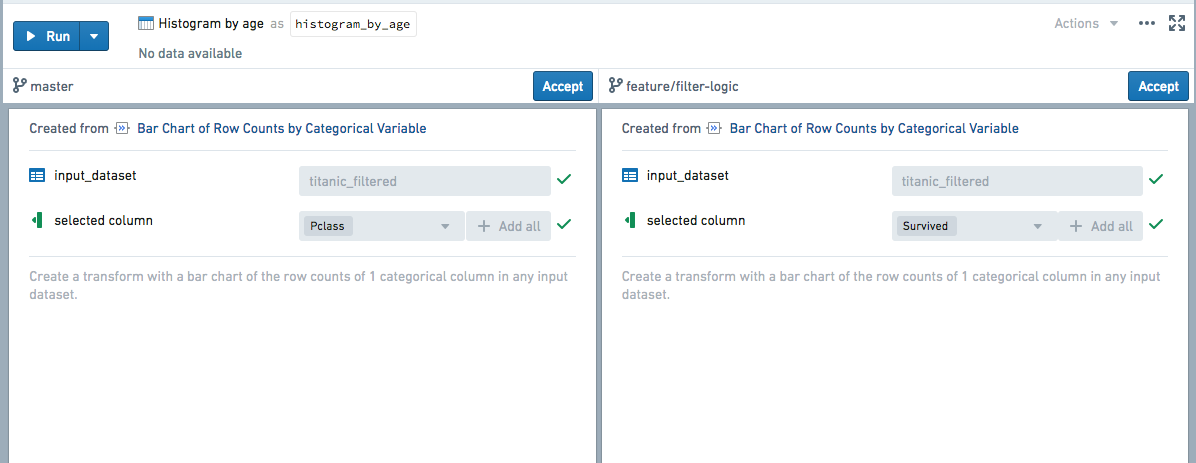Viewport: 1196px width, 463px height.
Task: Accept the feature/filter-logic branch version
Action: [x=1159, y=86]
